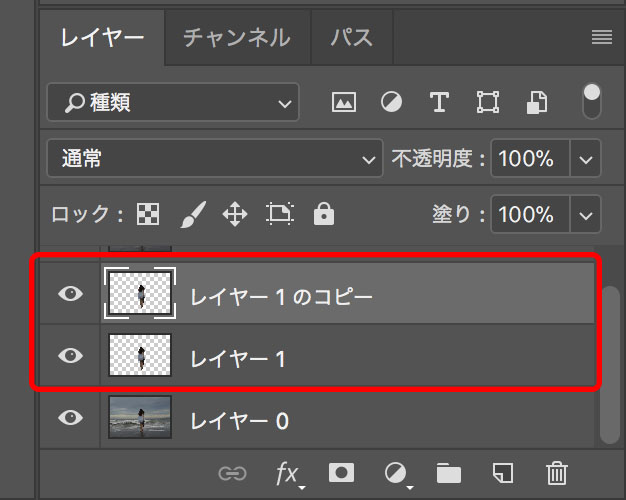Viewport: 626px width, 500px height.
Task: Switch to the パス tab
Action: [x=352, y=38]
